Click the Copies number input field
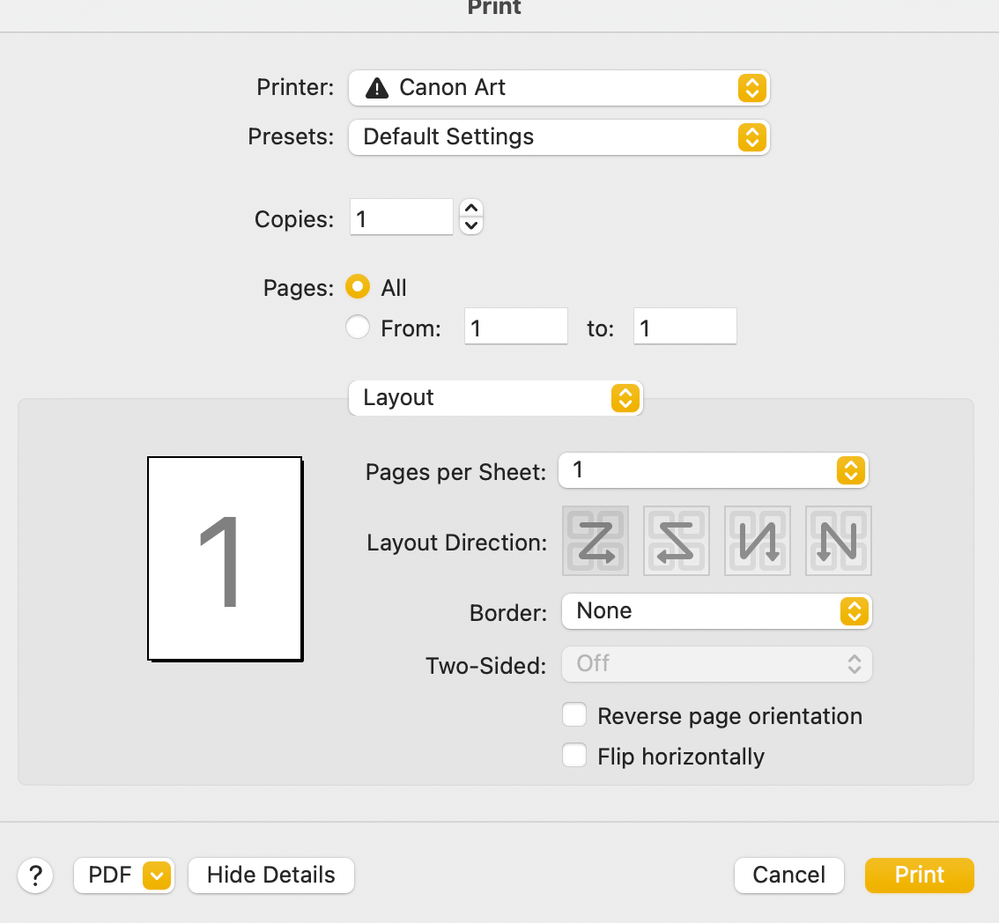This screenshot has width=999, height=923. tap(401, 218)
